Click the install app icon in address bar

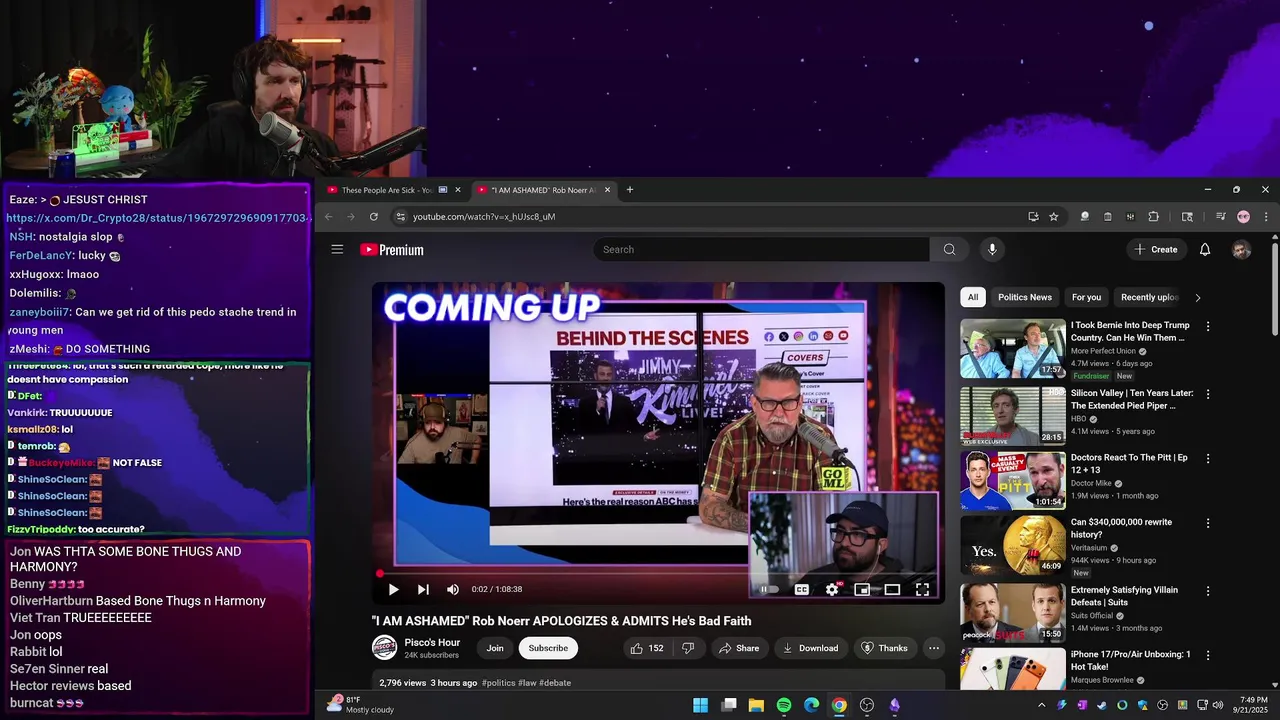[1033, 216]
